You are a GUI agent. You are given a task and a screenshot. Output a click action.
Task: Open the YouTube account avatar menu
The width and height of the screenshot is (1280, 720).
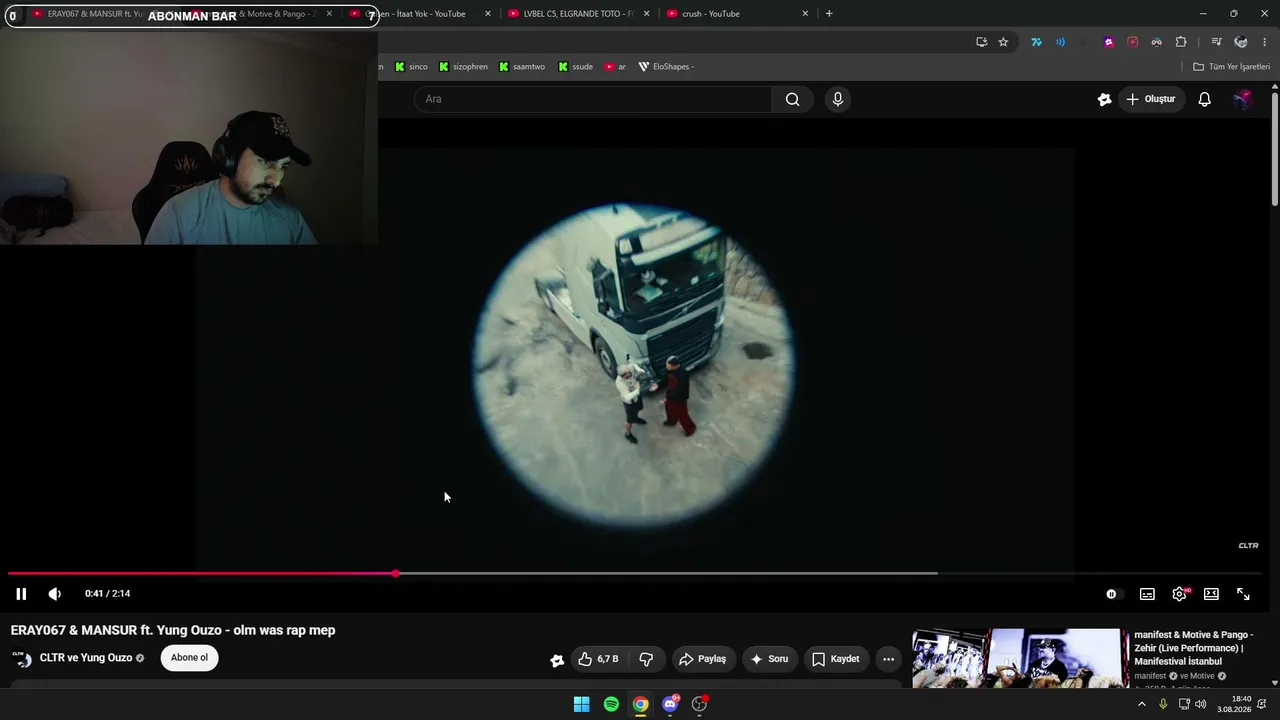1243,99
